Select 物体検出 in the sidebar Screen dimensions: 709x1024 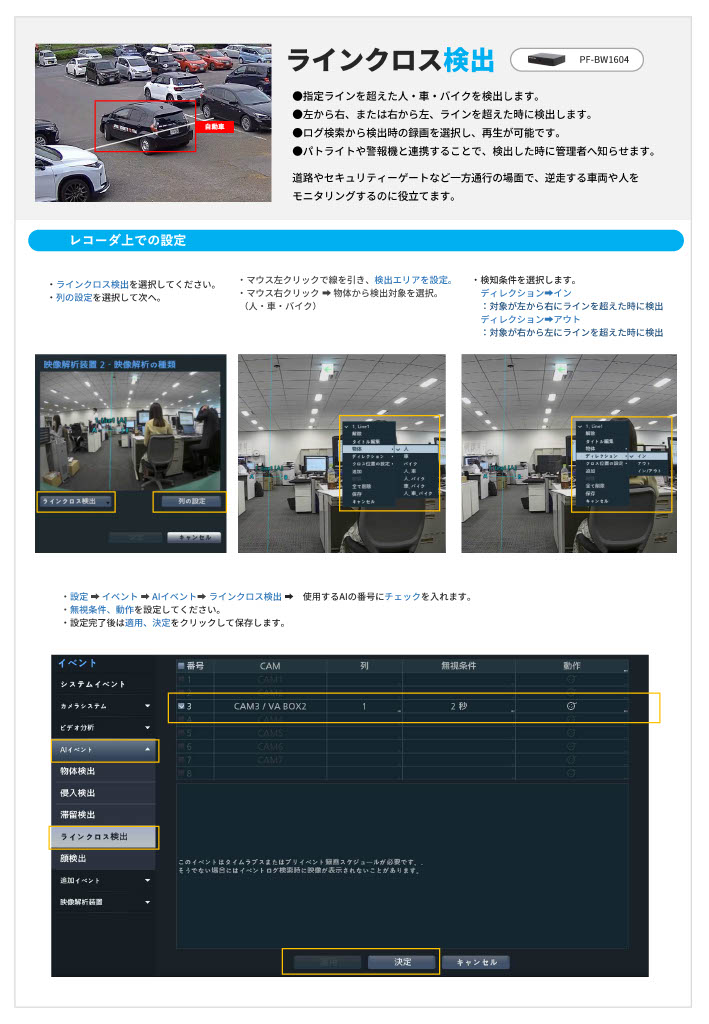(104, 771)
